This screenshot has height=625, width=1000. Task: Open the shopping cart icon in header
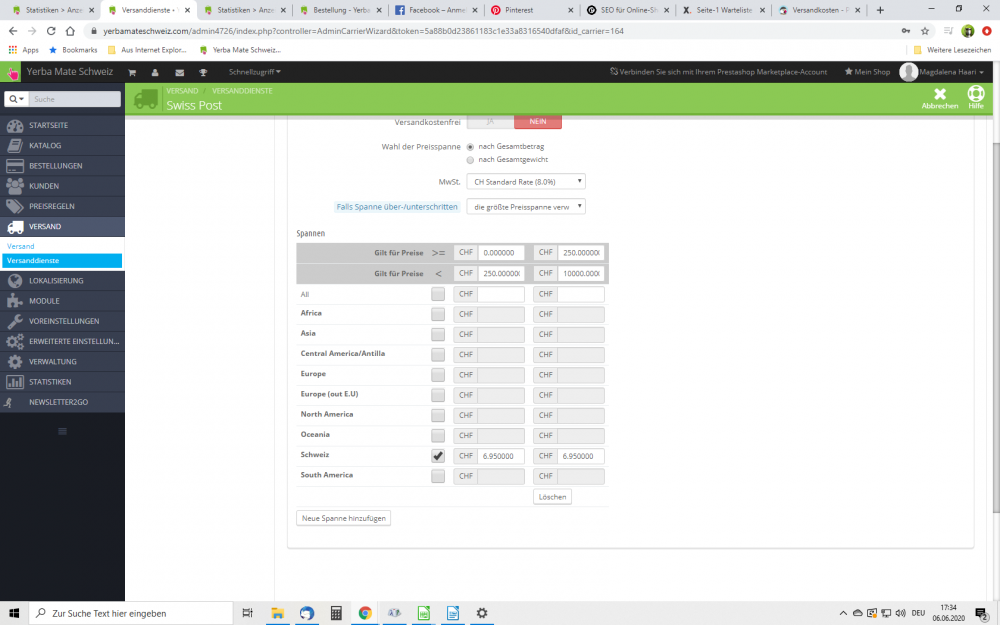pyautogui.click(x=132, y=73)
